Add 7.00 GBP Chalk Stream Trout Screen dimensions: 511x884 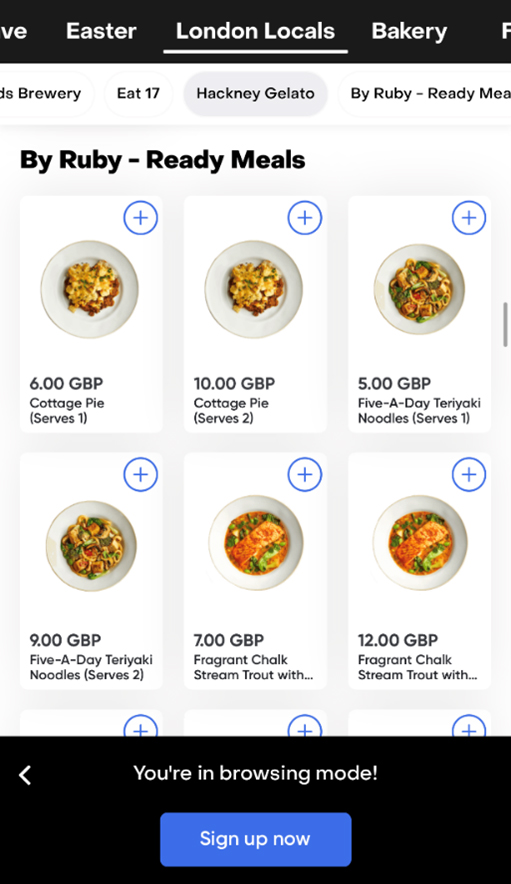tap(305, 474)
